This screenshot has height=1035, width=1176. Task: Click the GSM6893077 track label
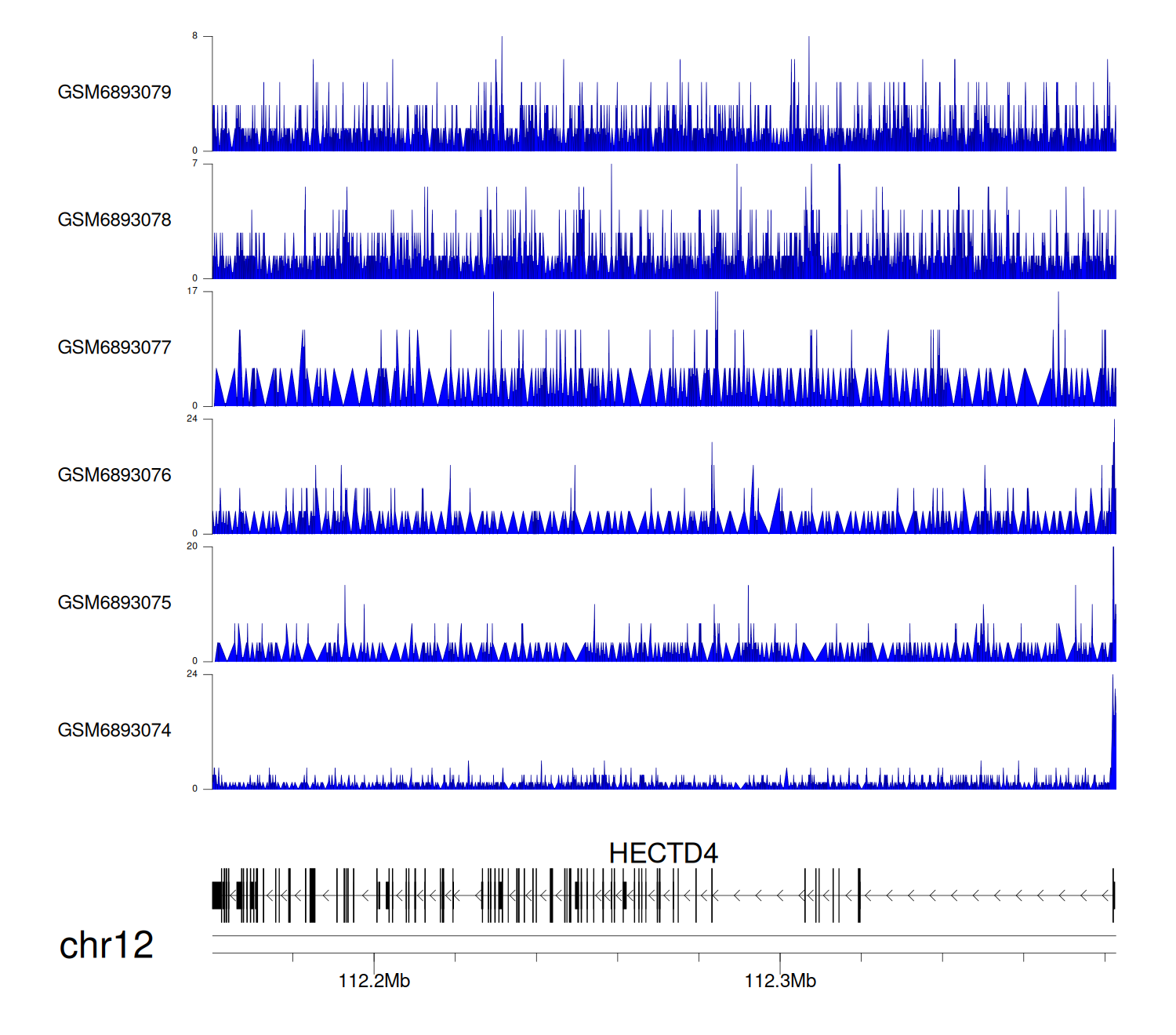(x=114, y=348)
